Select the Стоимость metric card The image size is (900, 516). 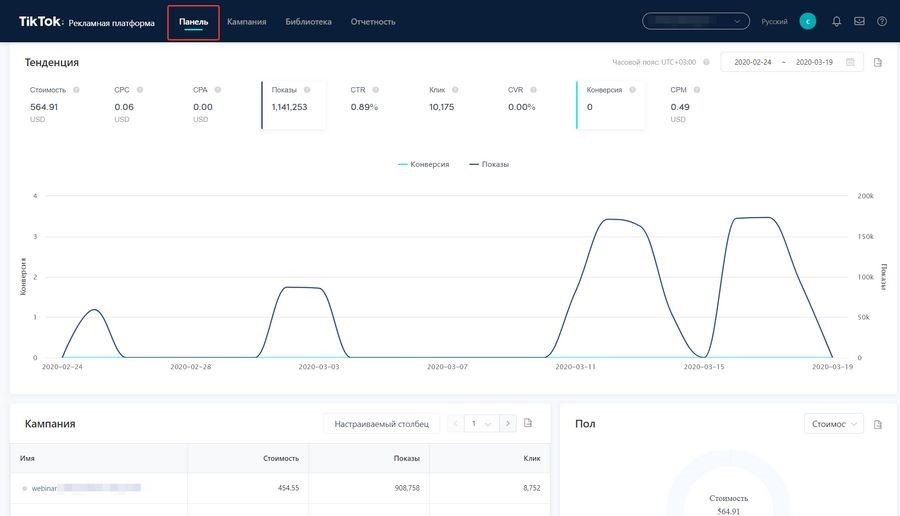coord(56,105)
